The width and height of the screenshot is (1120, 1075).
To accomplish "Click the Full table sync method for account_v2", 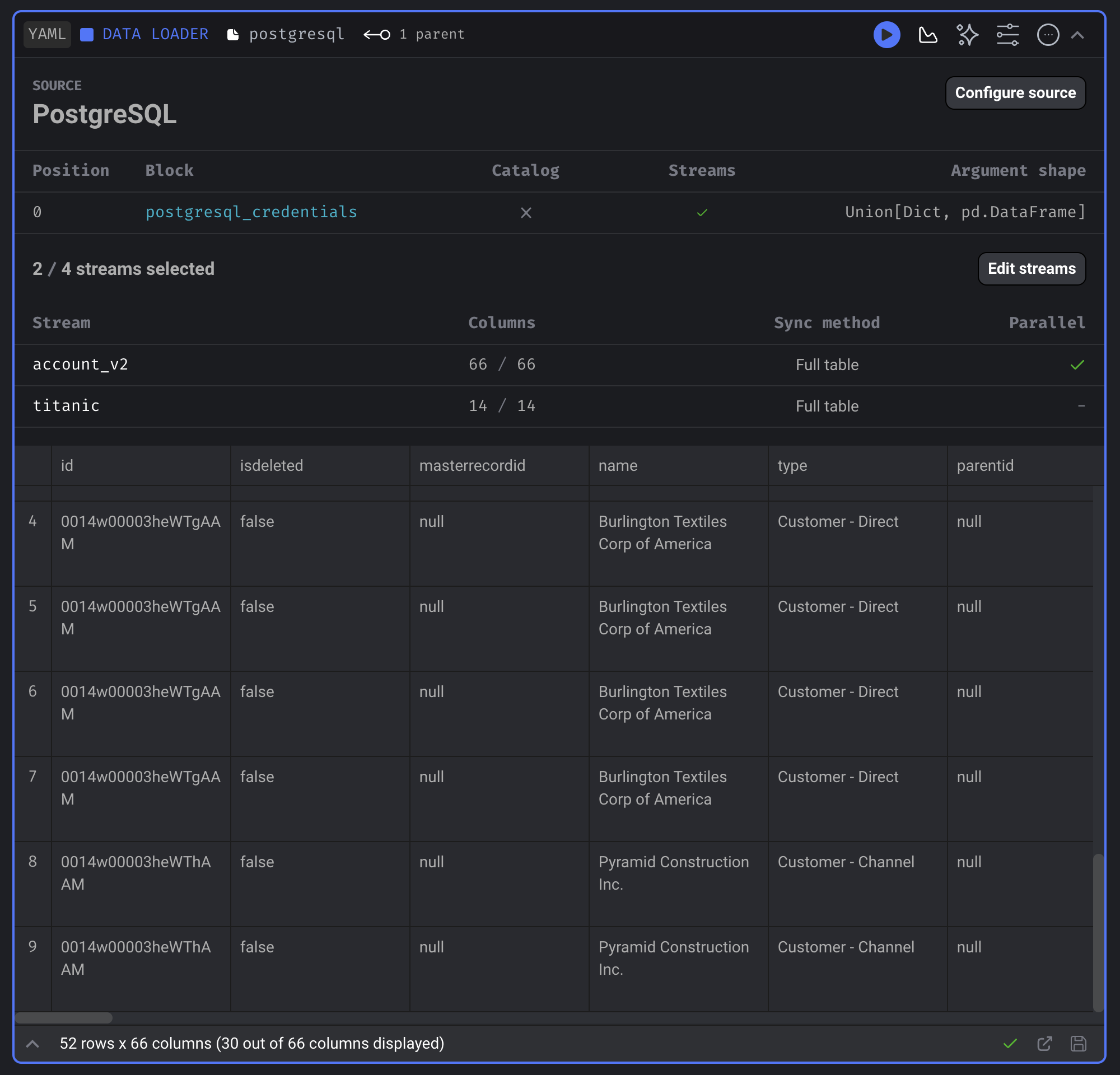I will point(827,364).
